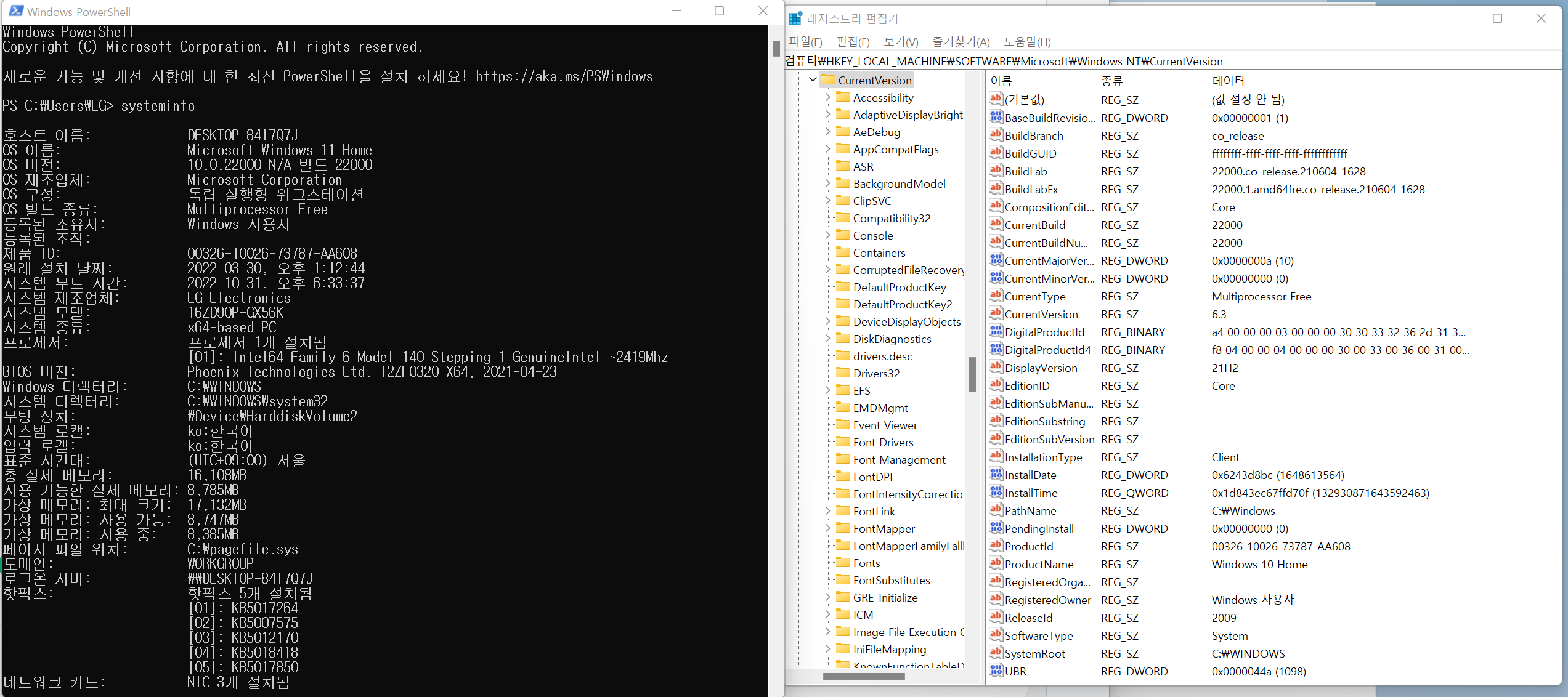Expand the DeviceDisplayObjects key
Viewport: 1568px width, 697px height.
click(x=827, y=321)
